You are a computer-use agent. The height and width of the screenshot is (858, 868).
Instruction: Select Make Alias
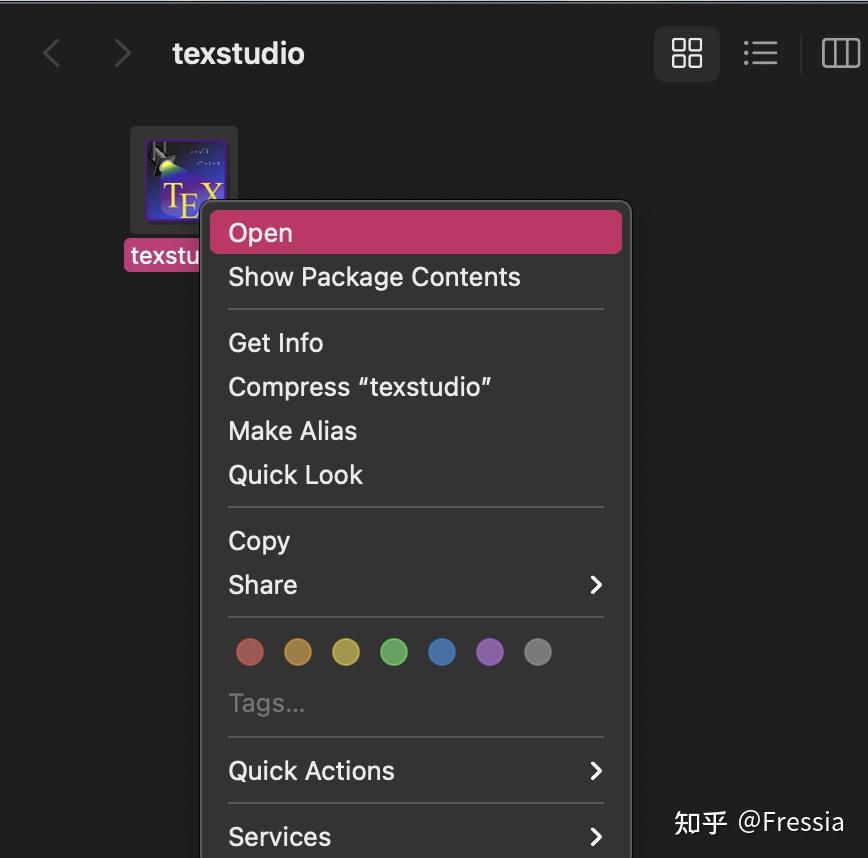coord(293,431)
